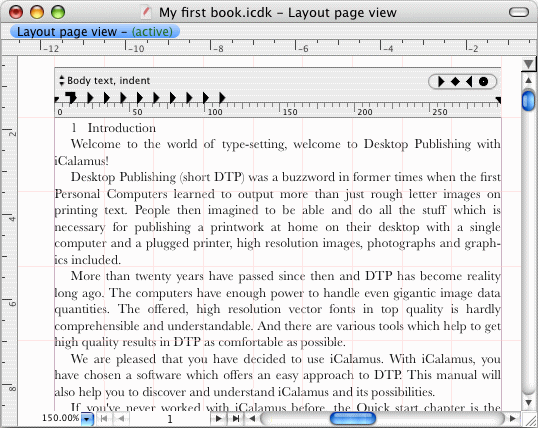Click the left margin marker at ruler zero
The height and width of the screenshot is (428, 538).
coord(57,100)
